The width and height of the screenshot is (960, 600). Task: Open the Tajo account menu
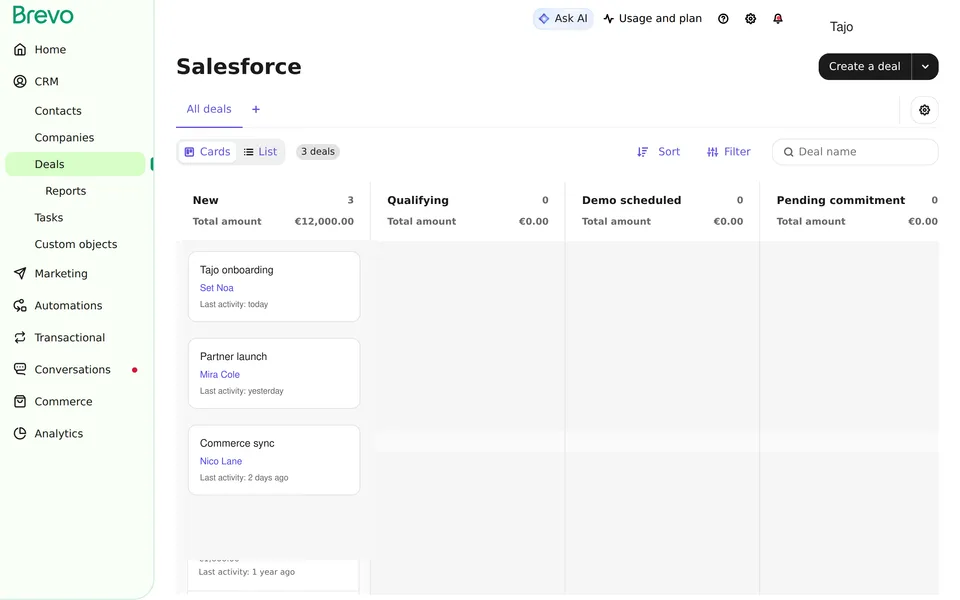point(841,27)
